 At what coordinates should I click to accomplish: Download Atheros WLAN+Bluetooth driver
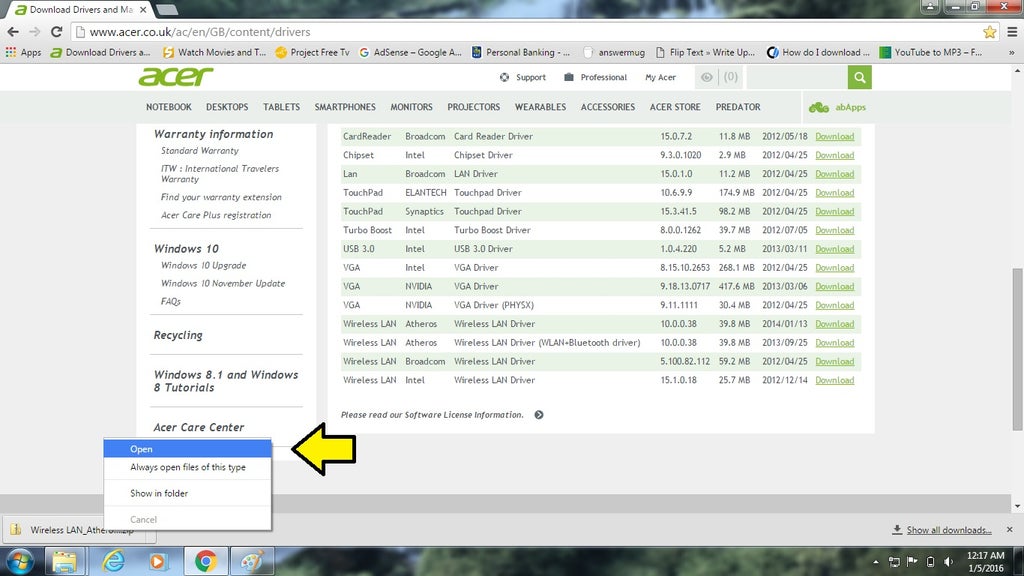click(x=835, y=343)
